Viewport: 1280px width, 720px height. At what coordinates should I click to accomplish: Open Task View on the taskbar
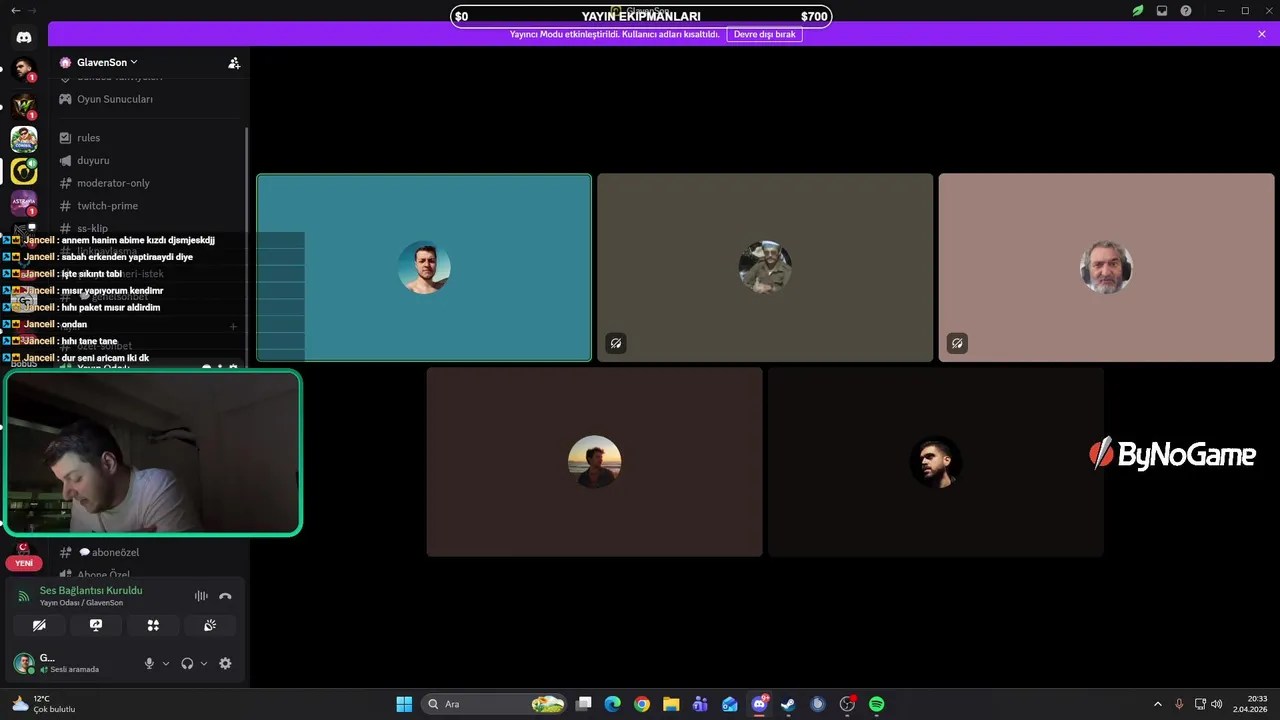tap(584, 704)
